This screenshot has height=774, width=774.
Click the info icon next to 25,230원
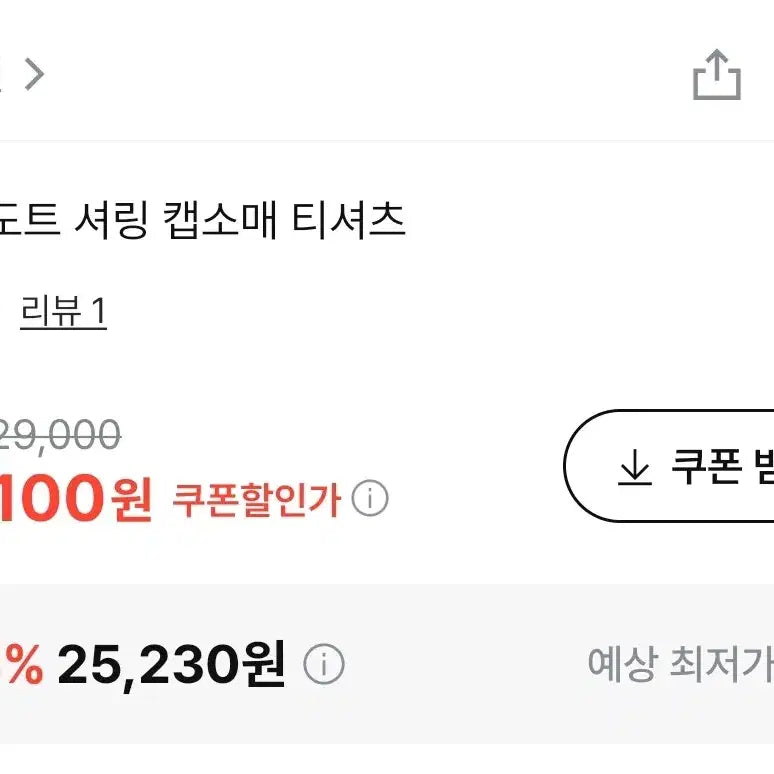click(x=324, y=664)
